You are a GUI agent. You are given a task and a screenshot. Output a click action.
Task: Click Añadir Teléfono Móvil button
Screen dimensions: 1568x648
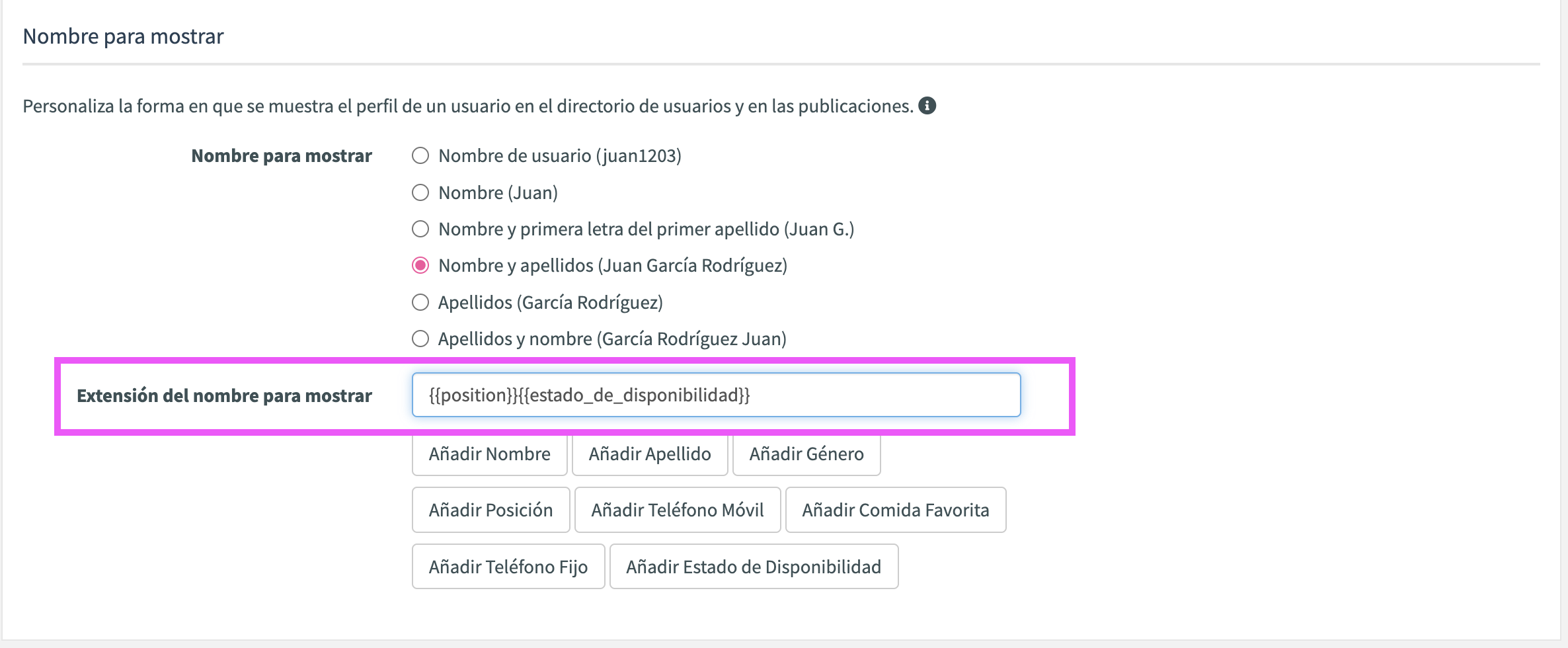(678, 510)
